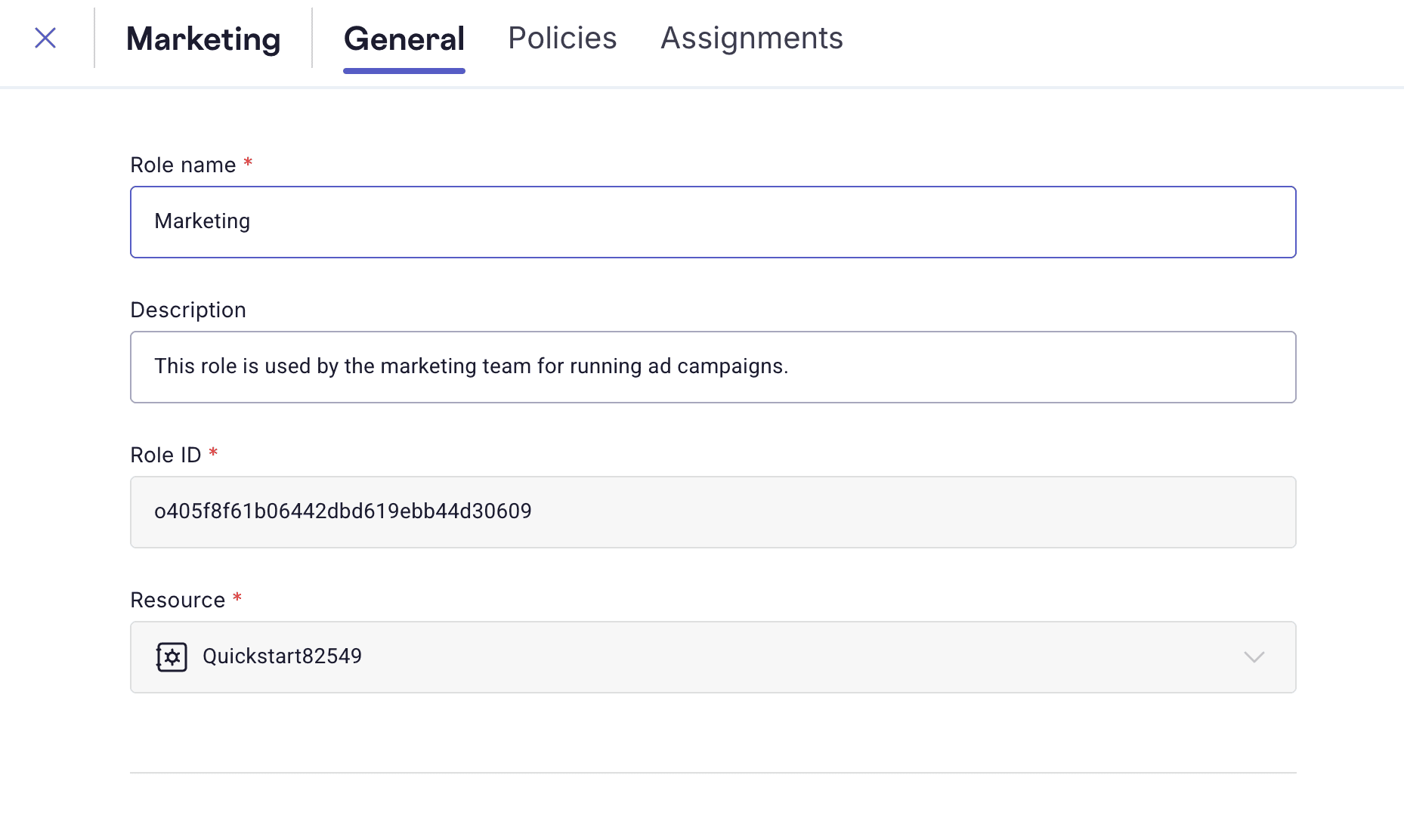Click the Description label text
Viewport: 1404px width, 840px height.
pyautogui.click(x=188, y=310)
